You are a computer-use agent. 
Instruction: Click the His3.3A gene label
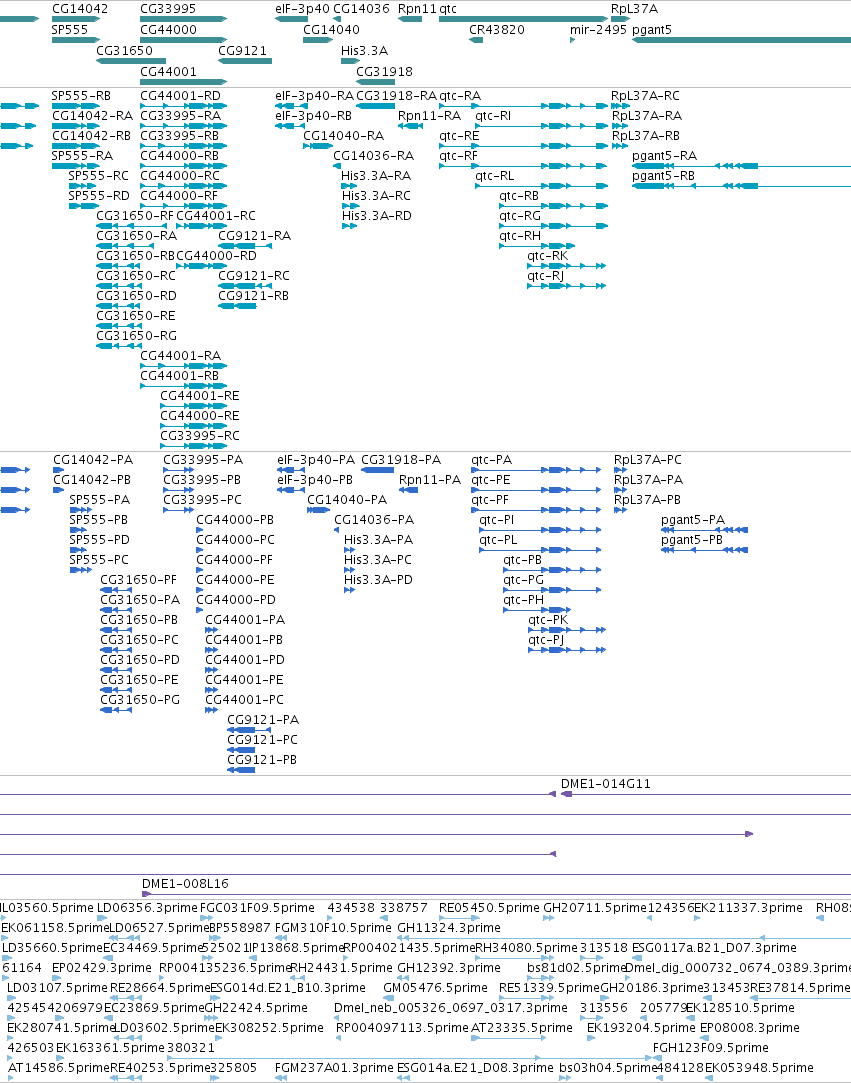pyautogui.click(x=364, y=50)
